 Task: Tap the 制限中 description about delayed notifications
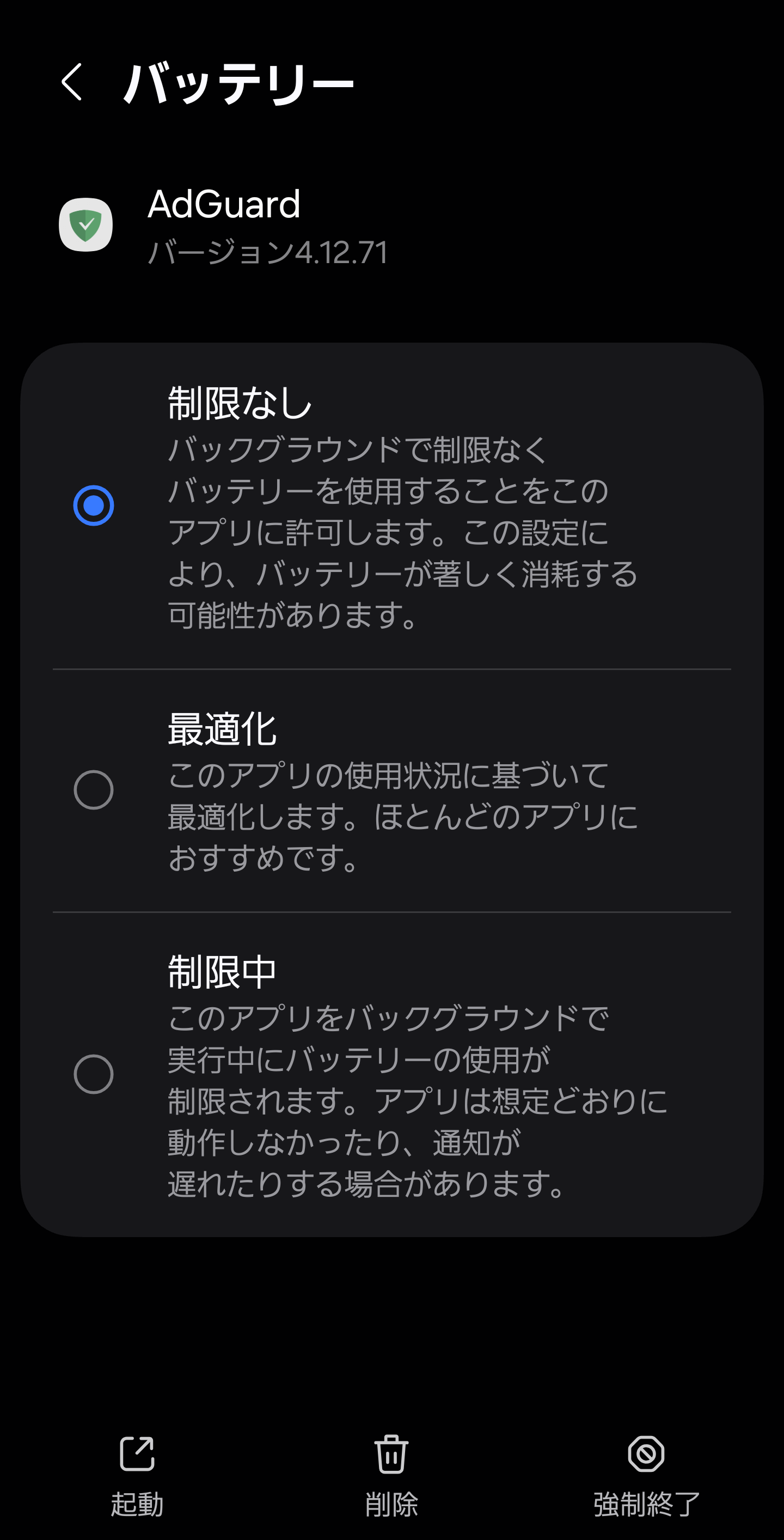pyautogui.click(x=416, y=1101)
